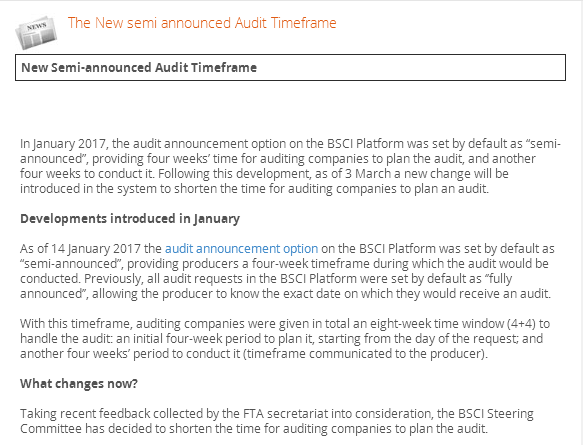The image size is (583, 445).
Task: Open the orange article title heading
Action: click(202, 23)
